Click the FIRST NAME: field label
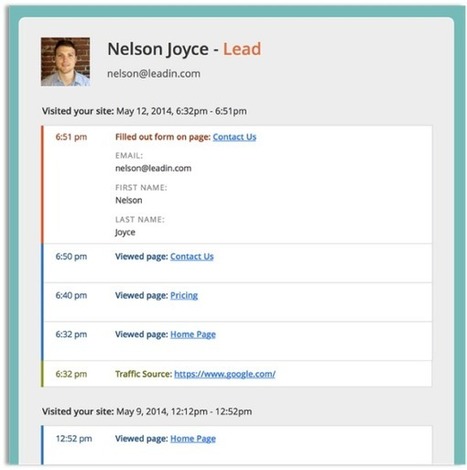Screen dimensions: 467x470 [141, 188]
